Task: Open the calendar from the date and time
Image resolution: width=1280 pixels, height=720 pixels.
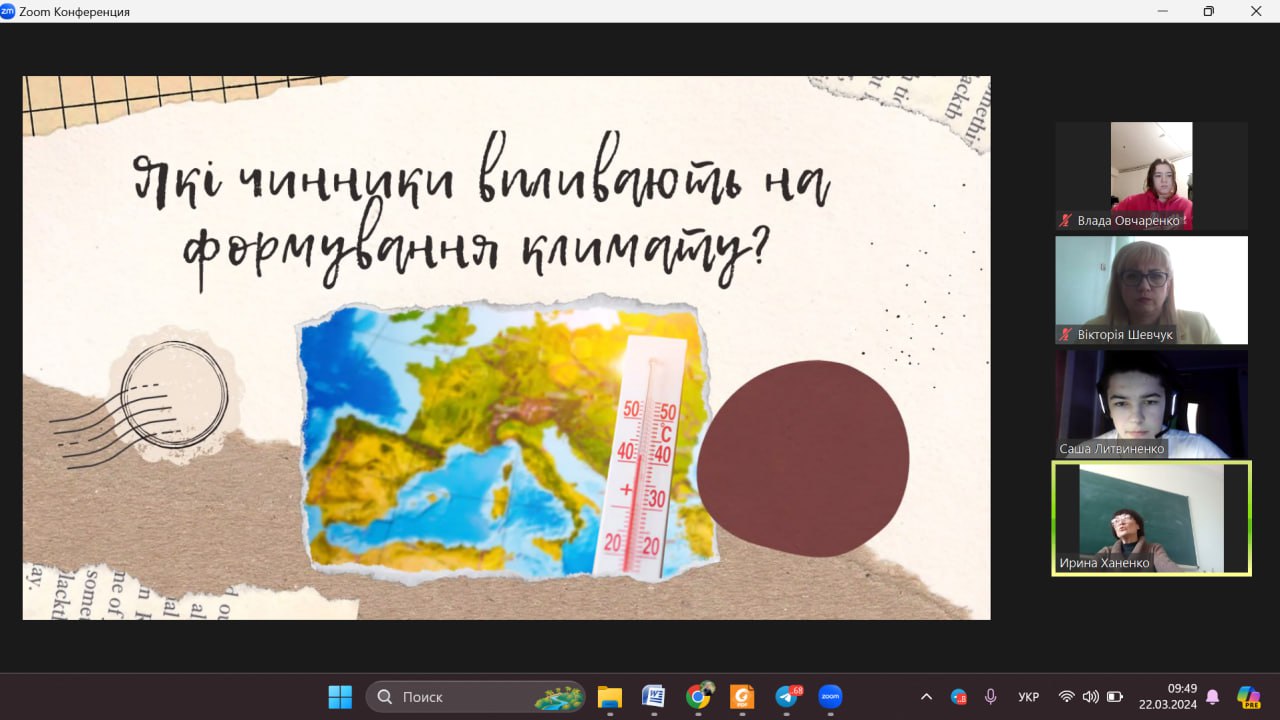Action: pos(1167,696)
